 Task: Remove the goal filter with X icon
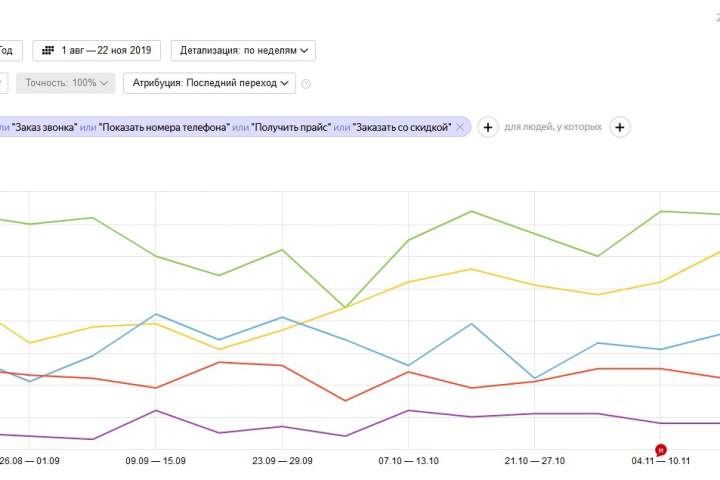tap(460, 127)
